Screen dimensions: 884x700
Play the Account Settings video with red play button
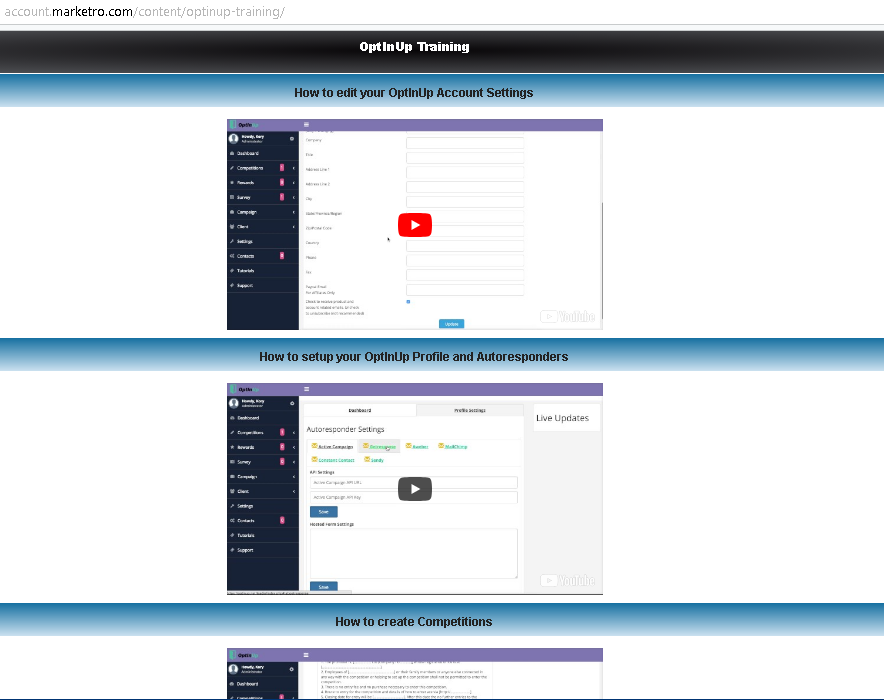tap(415, 225)
